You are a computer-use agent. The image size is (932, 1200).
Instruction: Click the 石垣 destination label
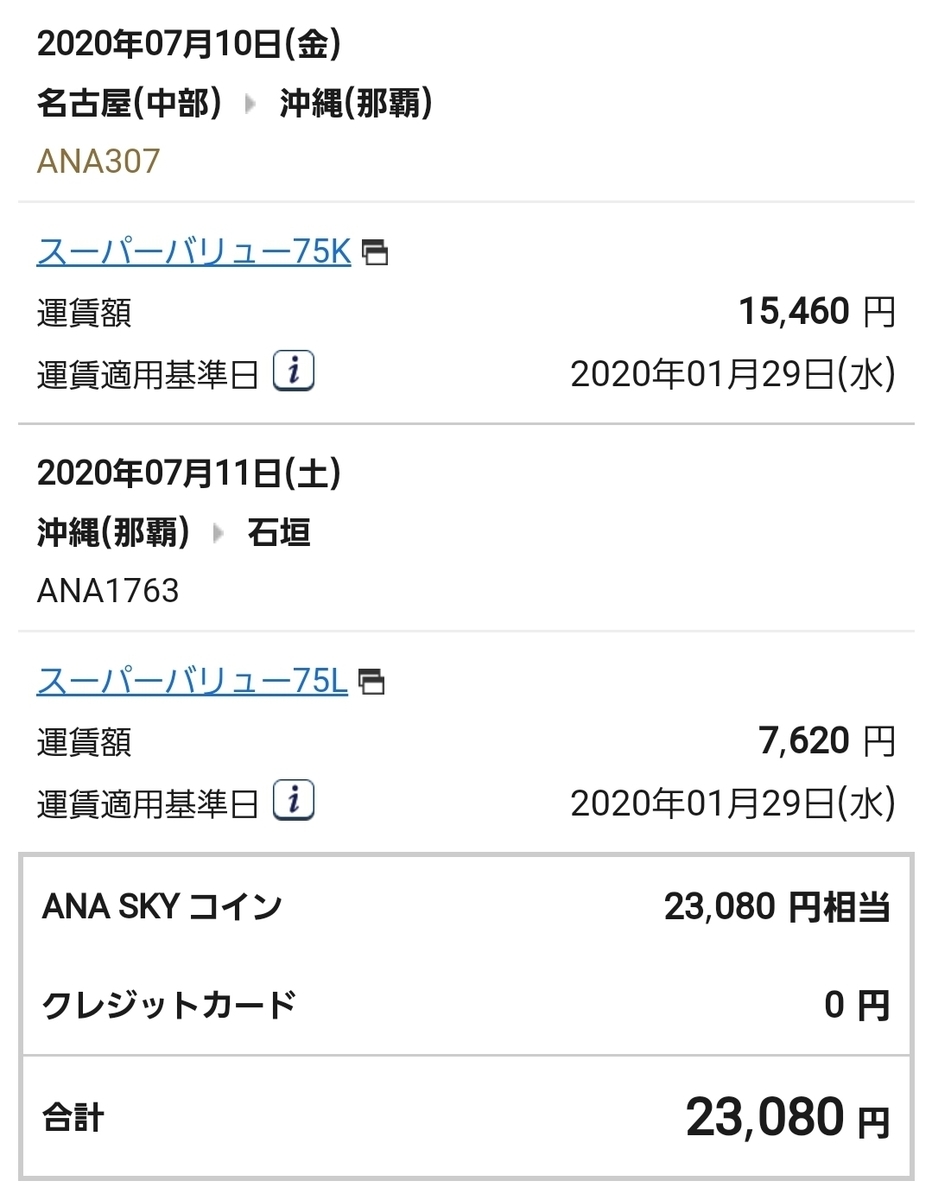tap(278, 533)
